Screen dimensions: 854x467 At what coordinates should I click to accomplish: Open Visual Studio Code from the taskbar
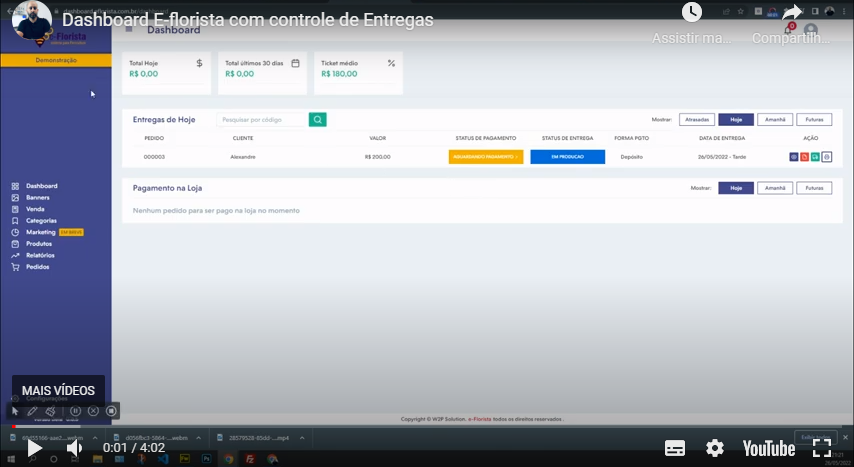click(163, 459)
